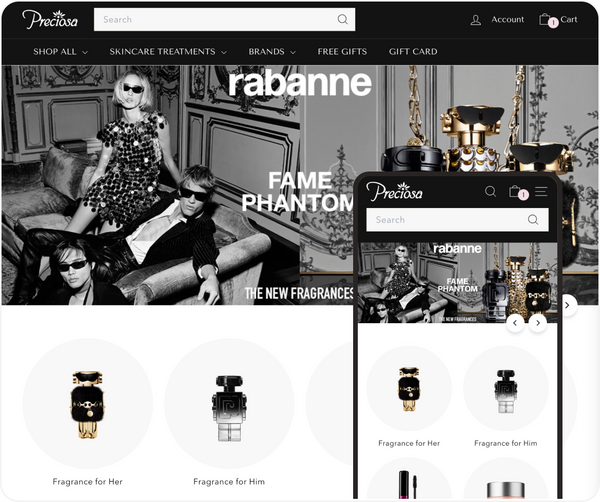Advance desktop carousel with right arrow
Screen dimensions: 600x502
568,304
